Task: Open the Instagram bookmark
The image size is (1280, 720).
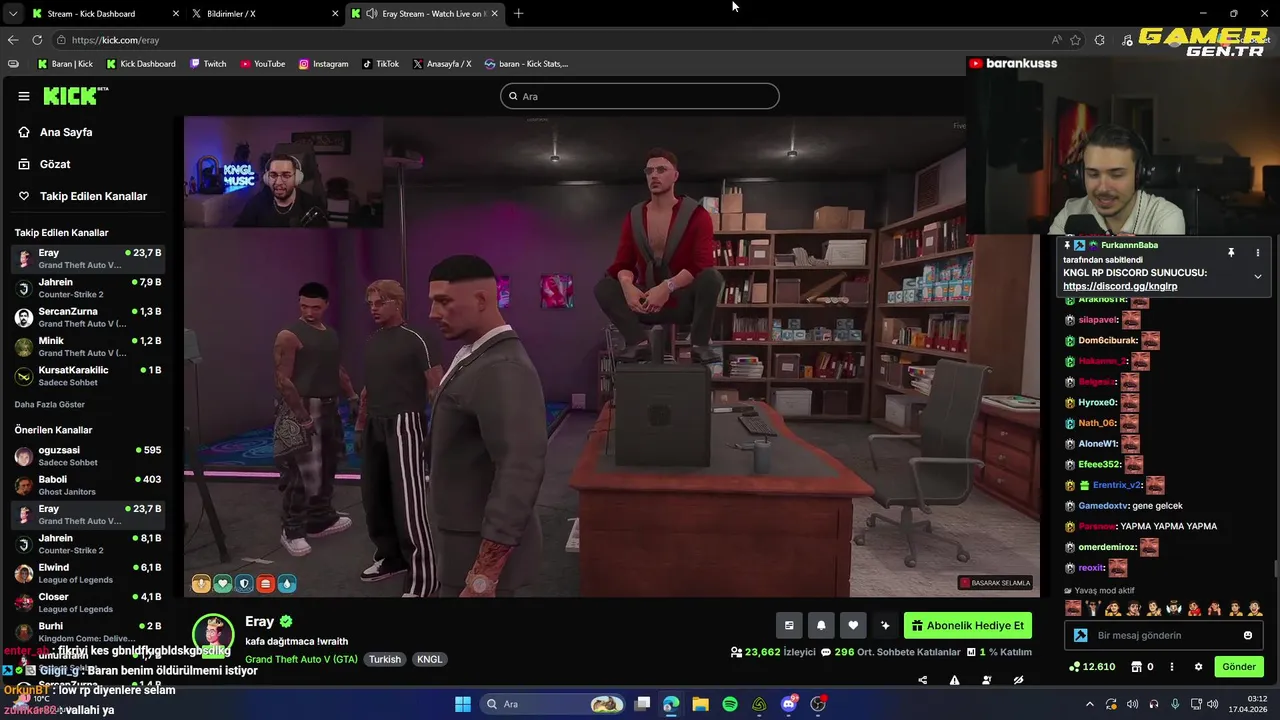Action: pyautogui.click(x=323, y=64)
